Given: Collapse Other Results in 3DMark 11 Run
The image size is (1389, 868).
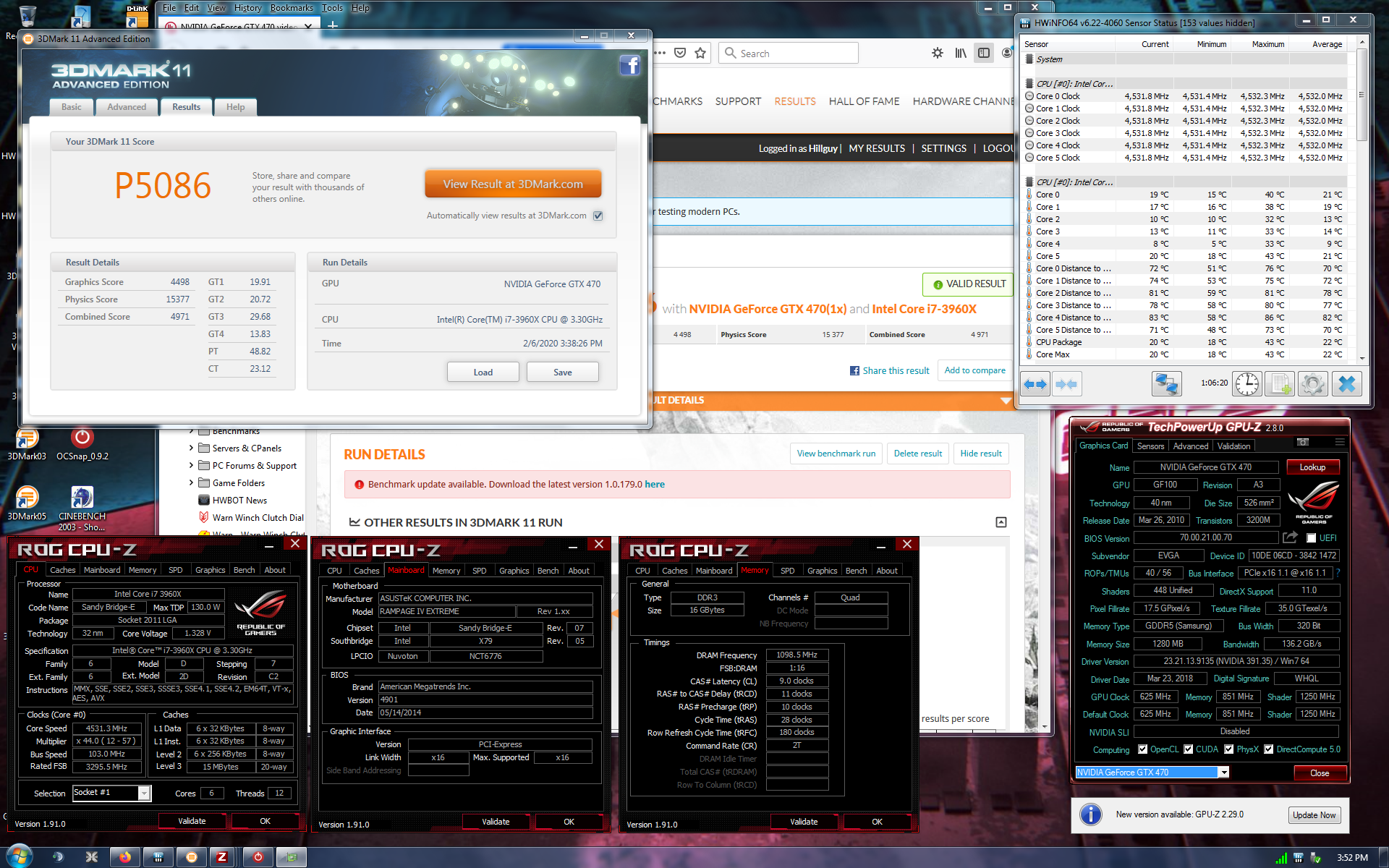Looking at the screenshot, I should (1001, 522).
